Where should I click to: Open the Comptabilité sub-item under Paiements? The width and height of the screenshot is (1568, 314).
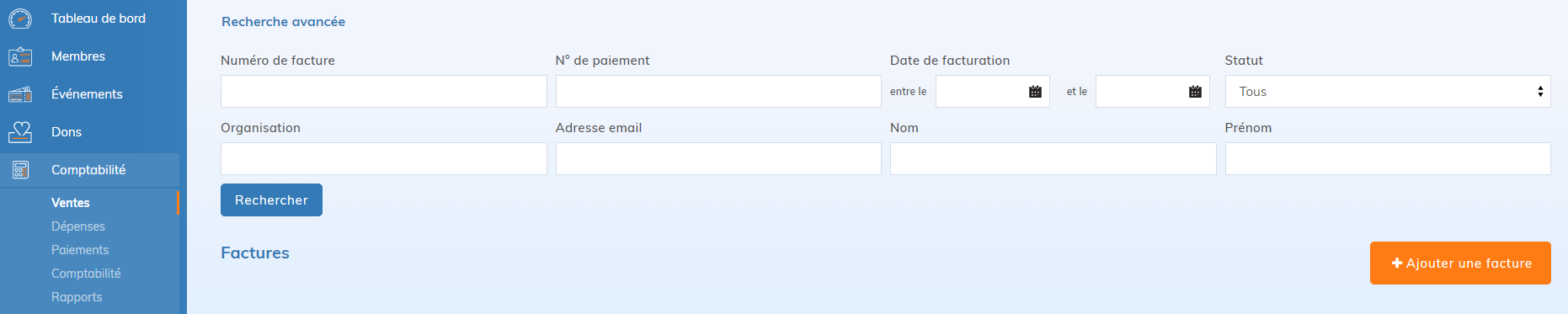tap(86, 274)
